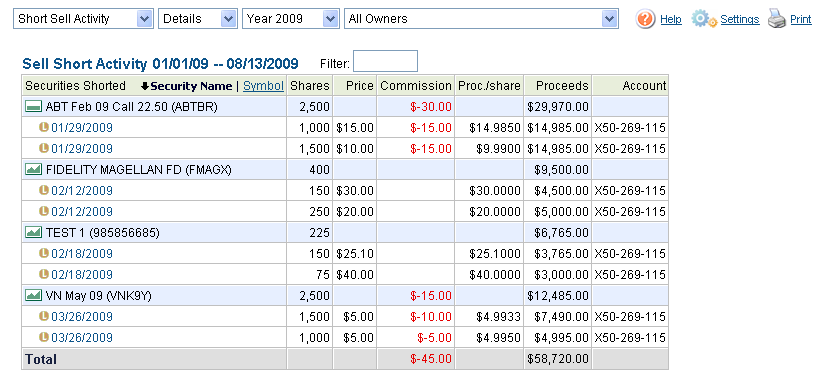
Task: Collapse the ABT Feb 09 Call group icon
Action: tap(34, 107)
